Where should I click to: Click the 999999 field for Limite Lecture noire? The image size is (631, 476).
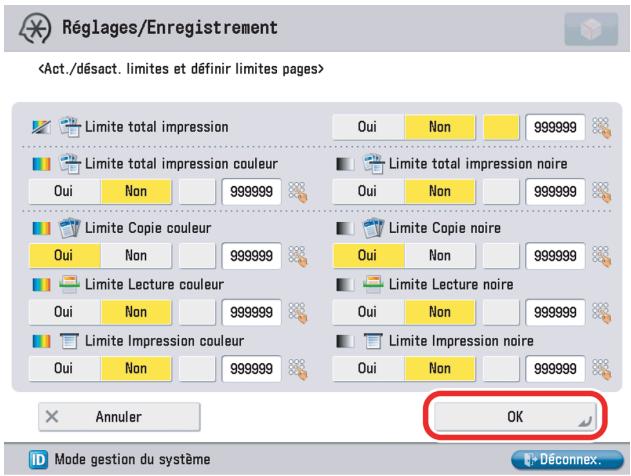[x=555, y=313]
